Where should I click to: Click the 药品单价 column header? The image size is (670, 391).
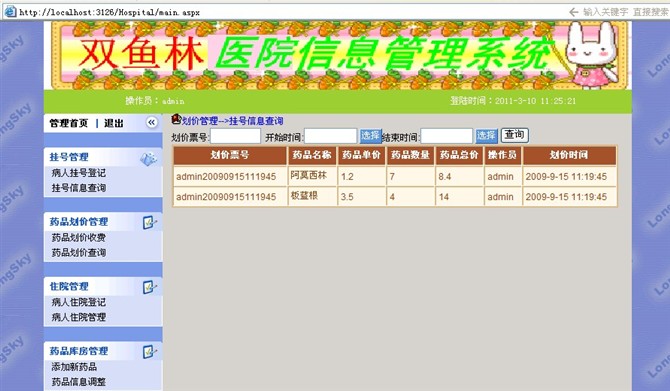tap(361, 156)
